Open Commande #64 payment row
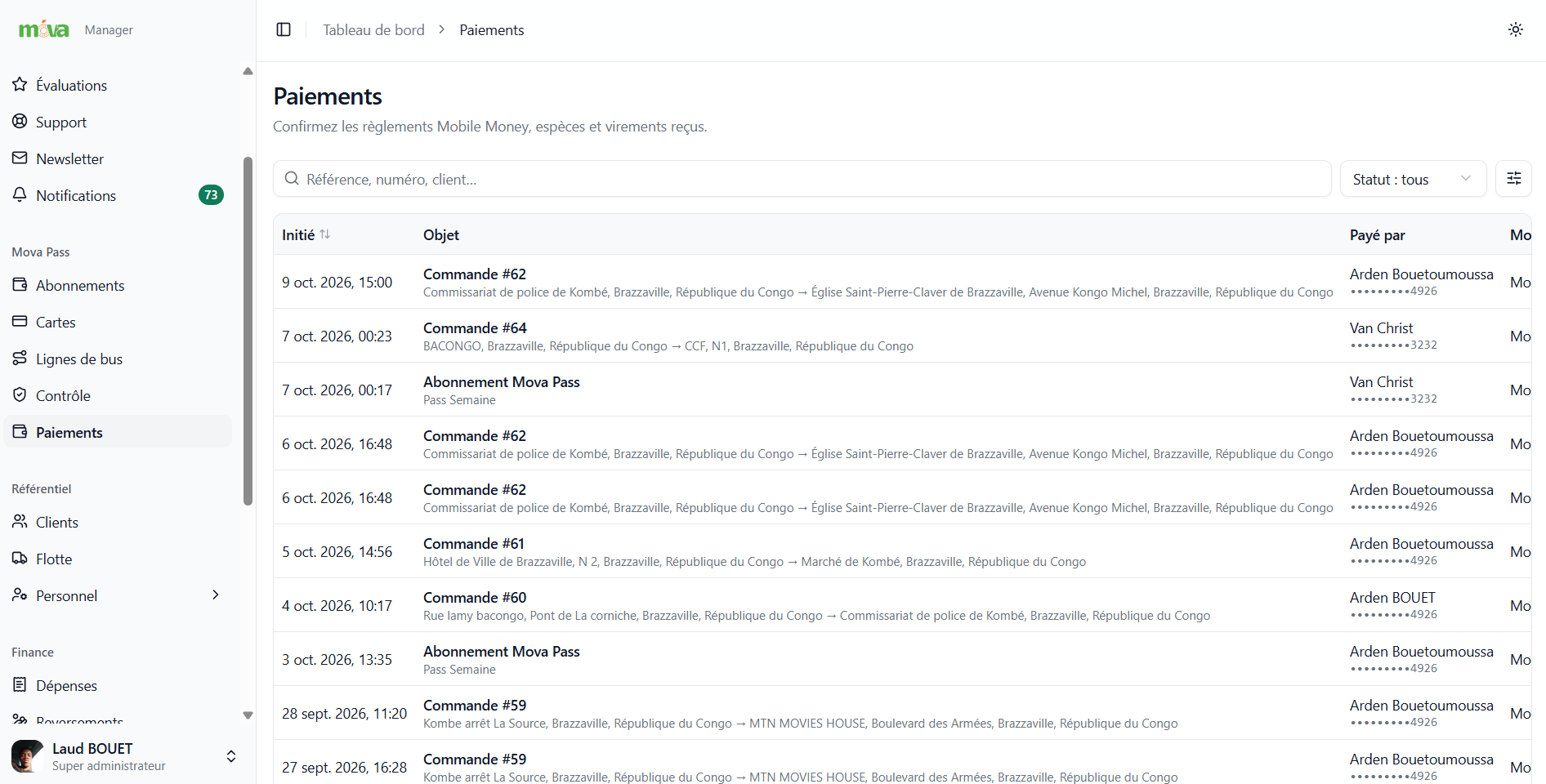This screenshot has height=784, width=1546. pos(902,336)
